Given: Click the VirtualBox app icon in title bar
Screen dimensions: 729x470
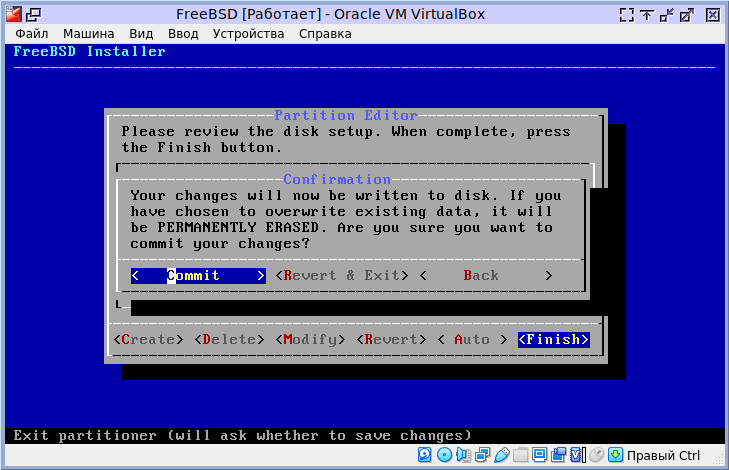Looking at the screenshot, I should [13, 14].
